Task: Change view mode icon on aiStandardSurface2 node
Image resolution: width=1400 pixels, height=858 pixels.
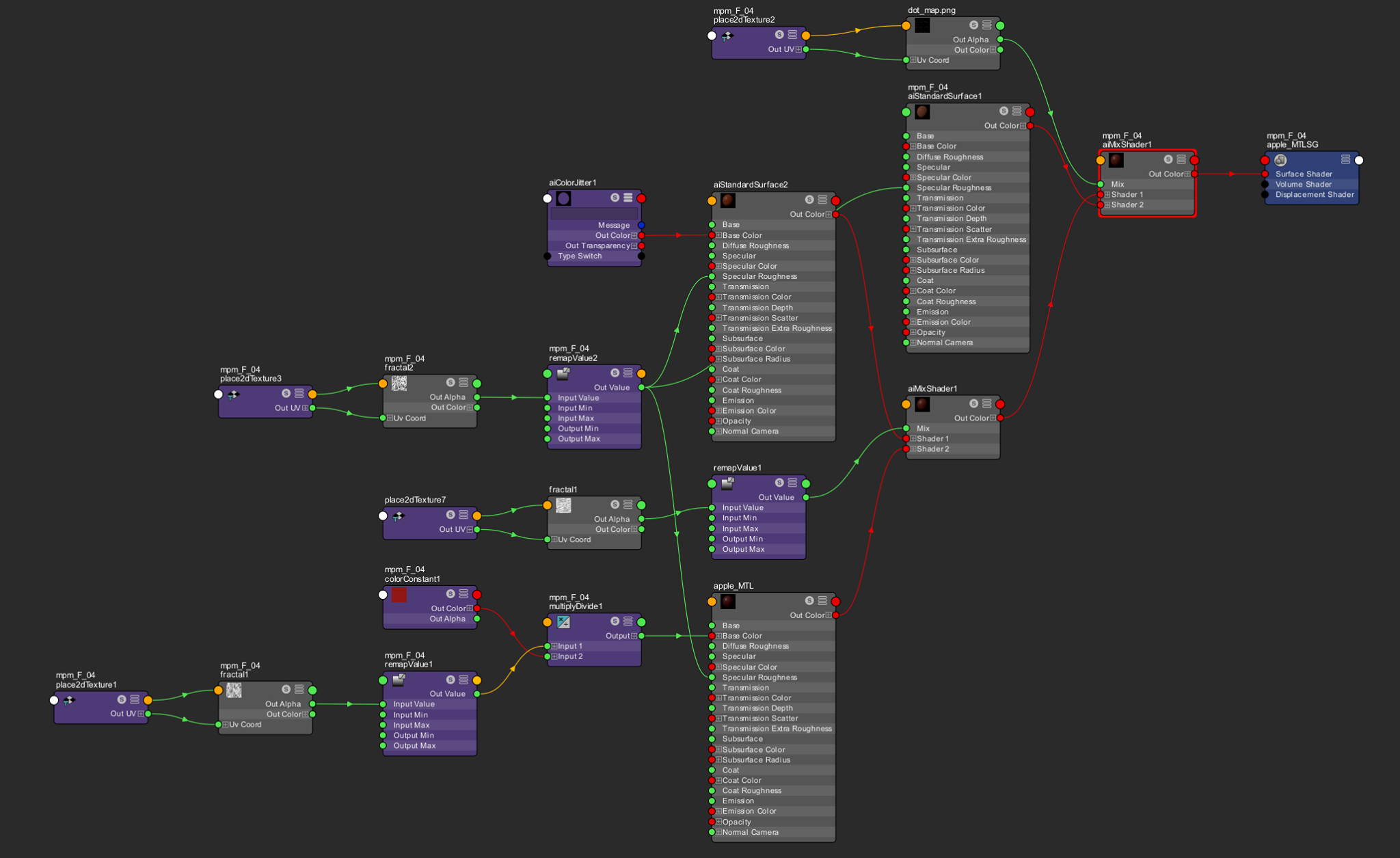Action: coord(822,200)
